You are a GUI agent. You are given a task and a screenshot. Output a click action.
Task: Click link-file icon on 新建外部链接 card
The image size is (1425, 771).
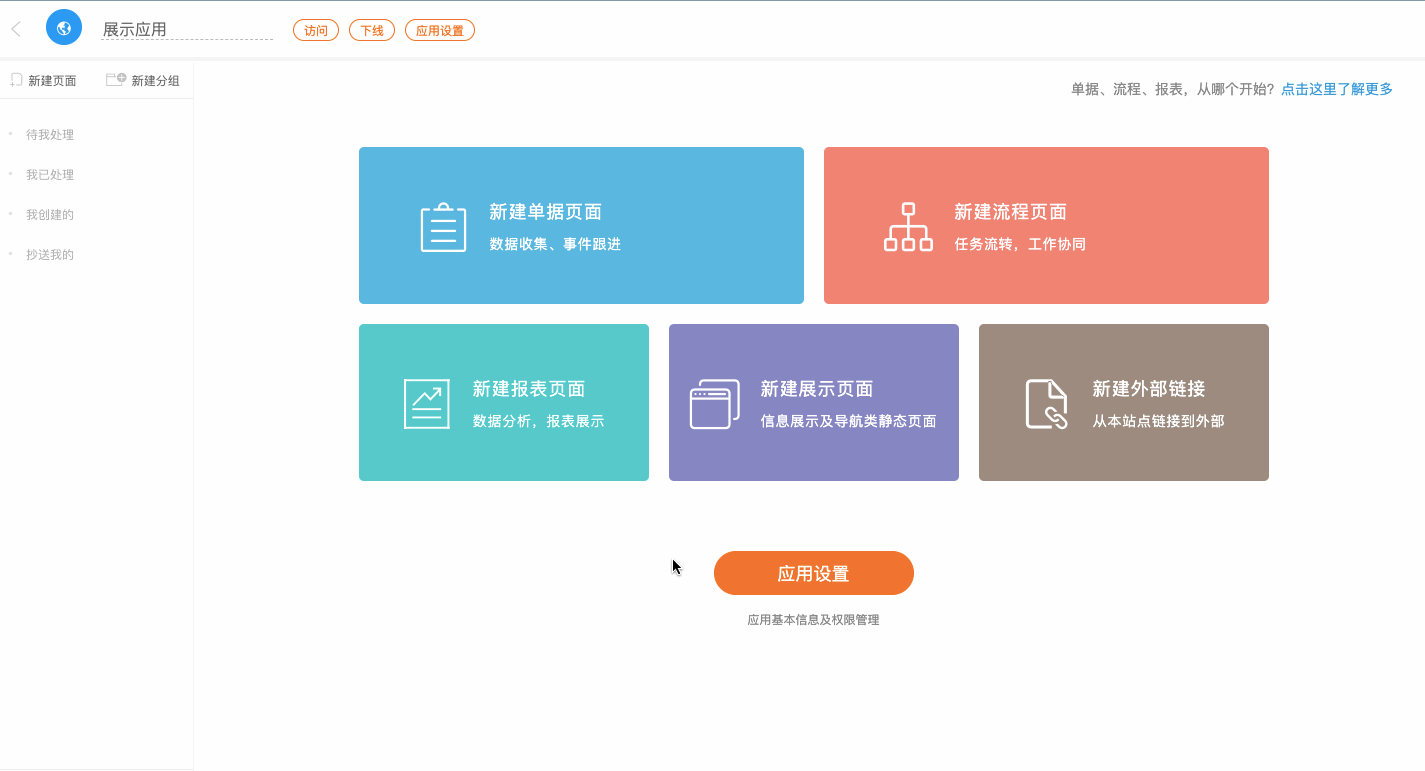pos(1047,404)
